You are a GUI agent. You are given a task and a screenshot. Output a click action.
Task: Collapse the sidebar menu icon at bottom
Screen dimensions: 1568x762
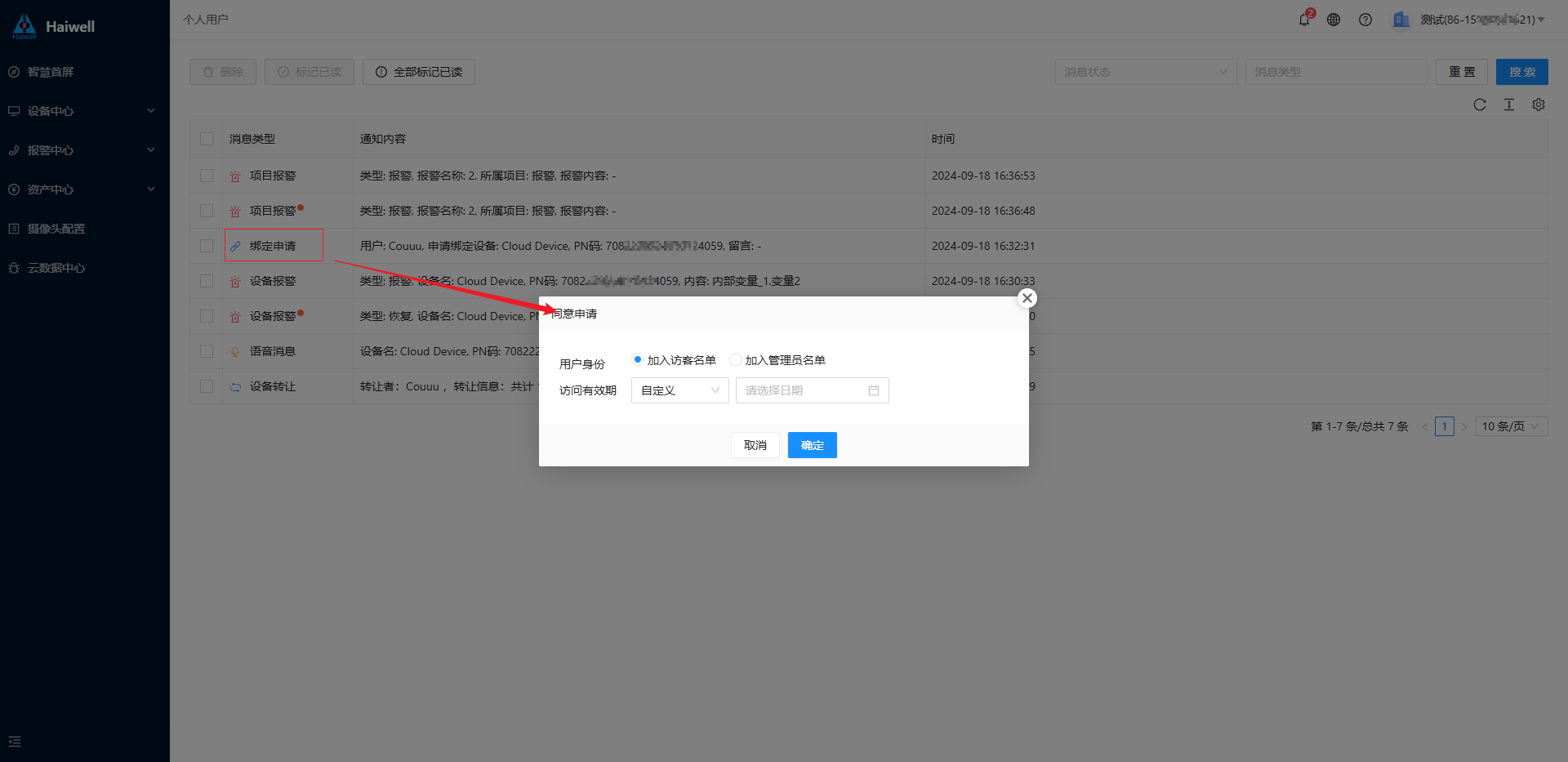pyautogui.click(x=15, y=742)
